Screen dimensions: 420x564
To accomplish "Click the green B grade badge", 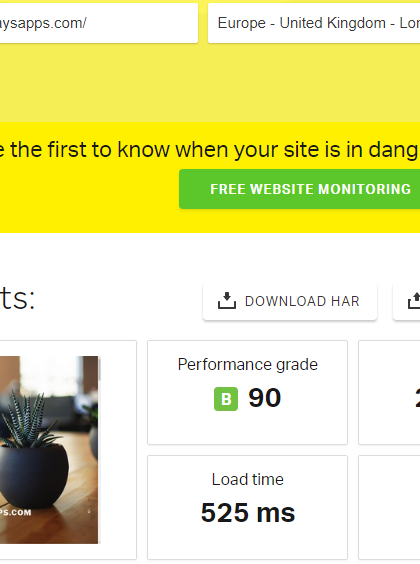I will [x=226, y=399].
